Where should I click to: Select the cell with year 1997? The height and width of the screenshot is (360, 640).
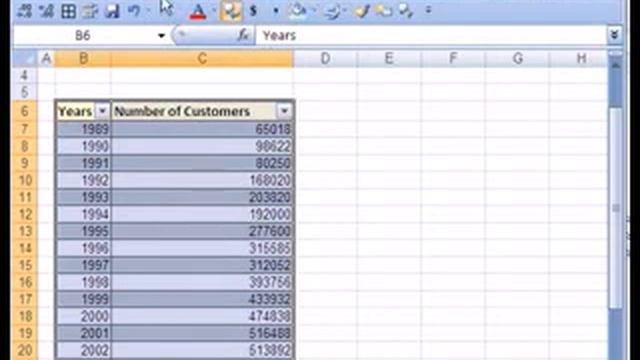(x=83, y=265)
